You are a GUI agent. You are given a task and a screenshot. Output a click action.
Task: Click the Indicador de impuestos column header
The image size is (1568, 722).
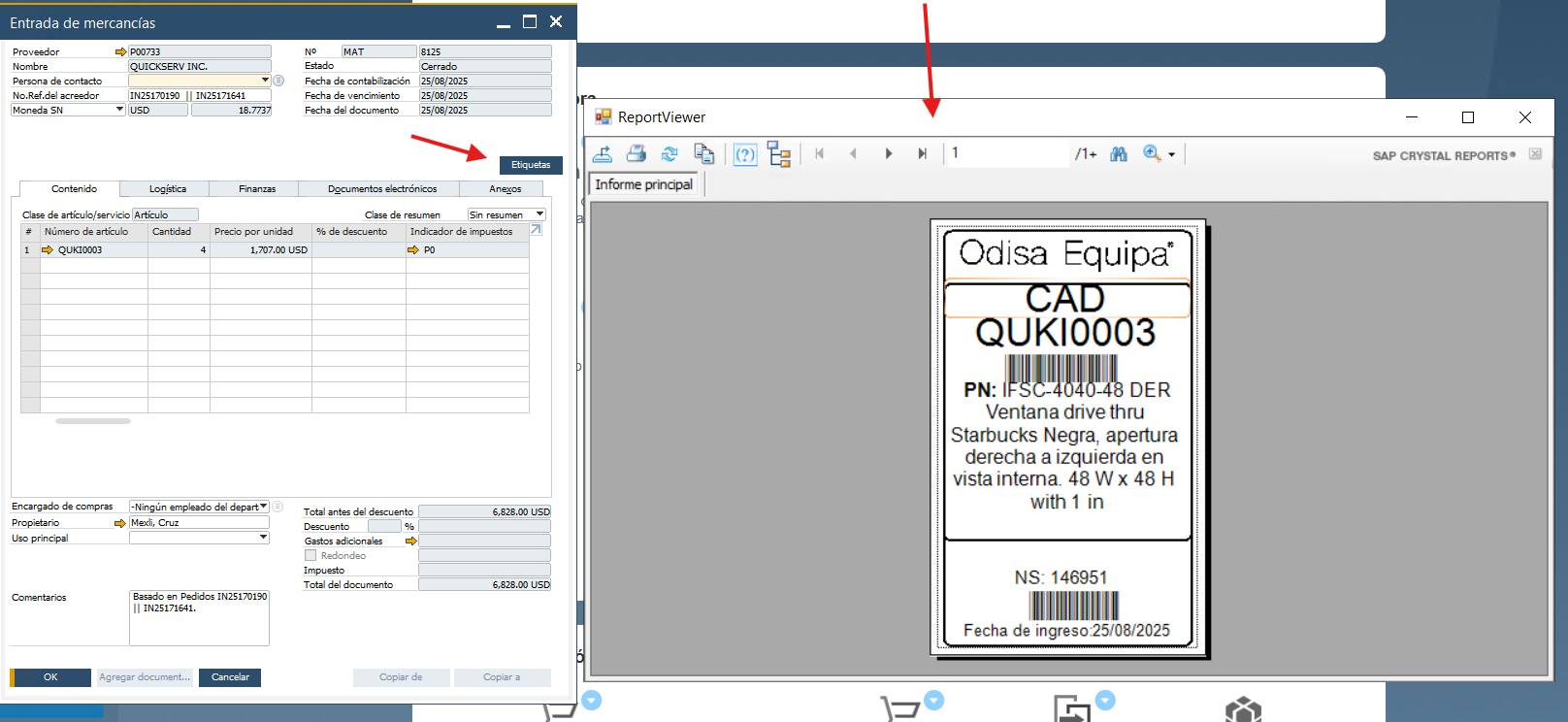tap(468, 232)
